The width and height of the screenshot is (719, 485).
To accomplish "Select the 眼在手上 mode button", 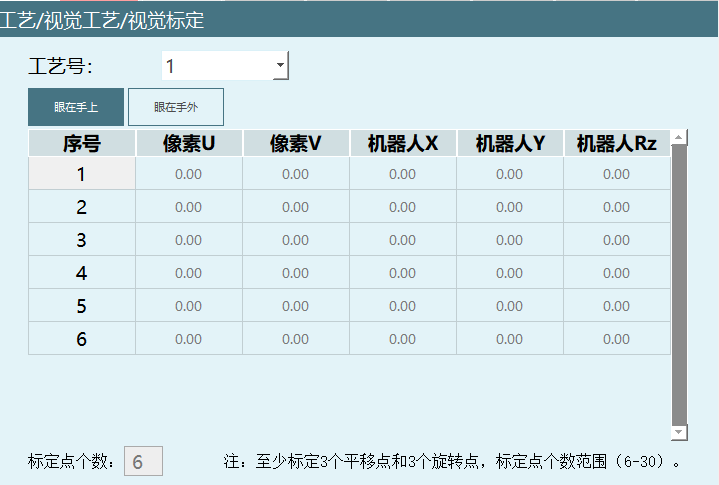I will click(x=76, y=107).
